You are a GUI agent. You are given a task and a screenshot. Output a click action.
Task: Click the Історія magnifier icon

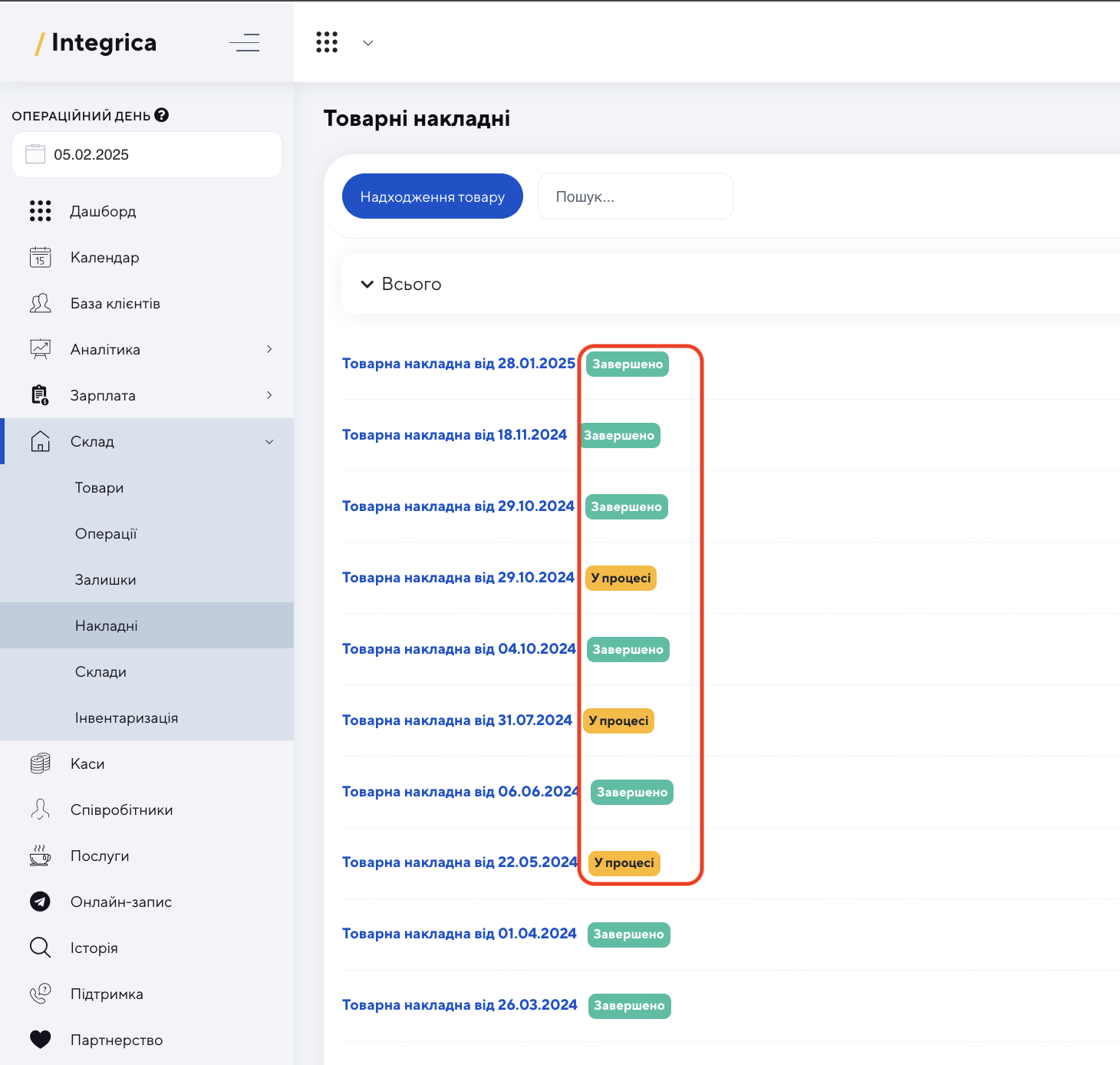(40, 948)
